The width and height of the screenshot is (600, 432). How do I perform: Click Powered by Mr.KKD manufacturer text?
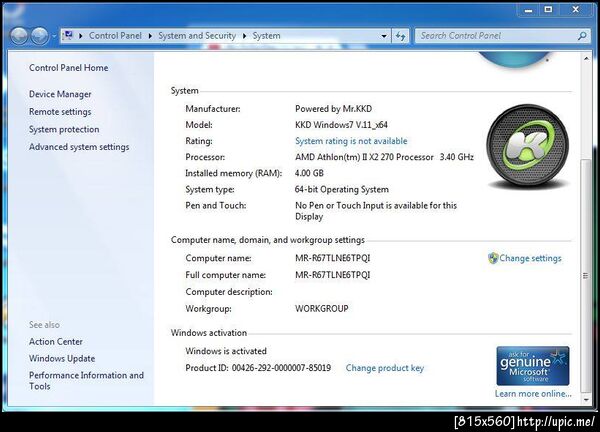pyautogui.click(x=333, y=109)
